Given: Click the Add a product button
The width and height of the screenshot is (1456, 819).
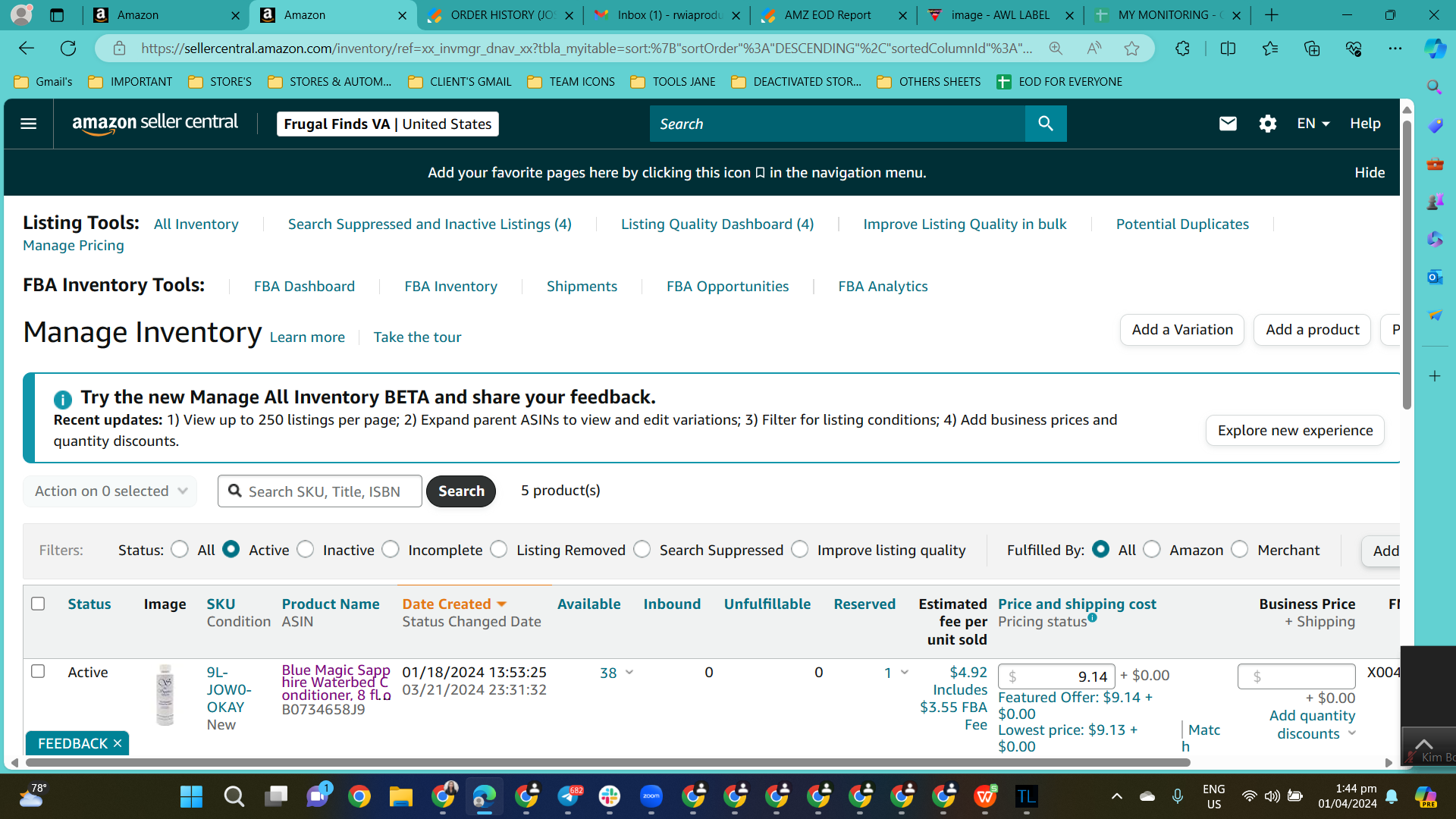Looking at the screenshot, I should click(x=1312, y=330).
